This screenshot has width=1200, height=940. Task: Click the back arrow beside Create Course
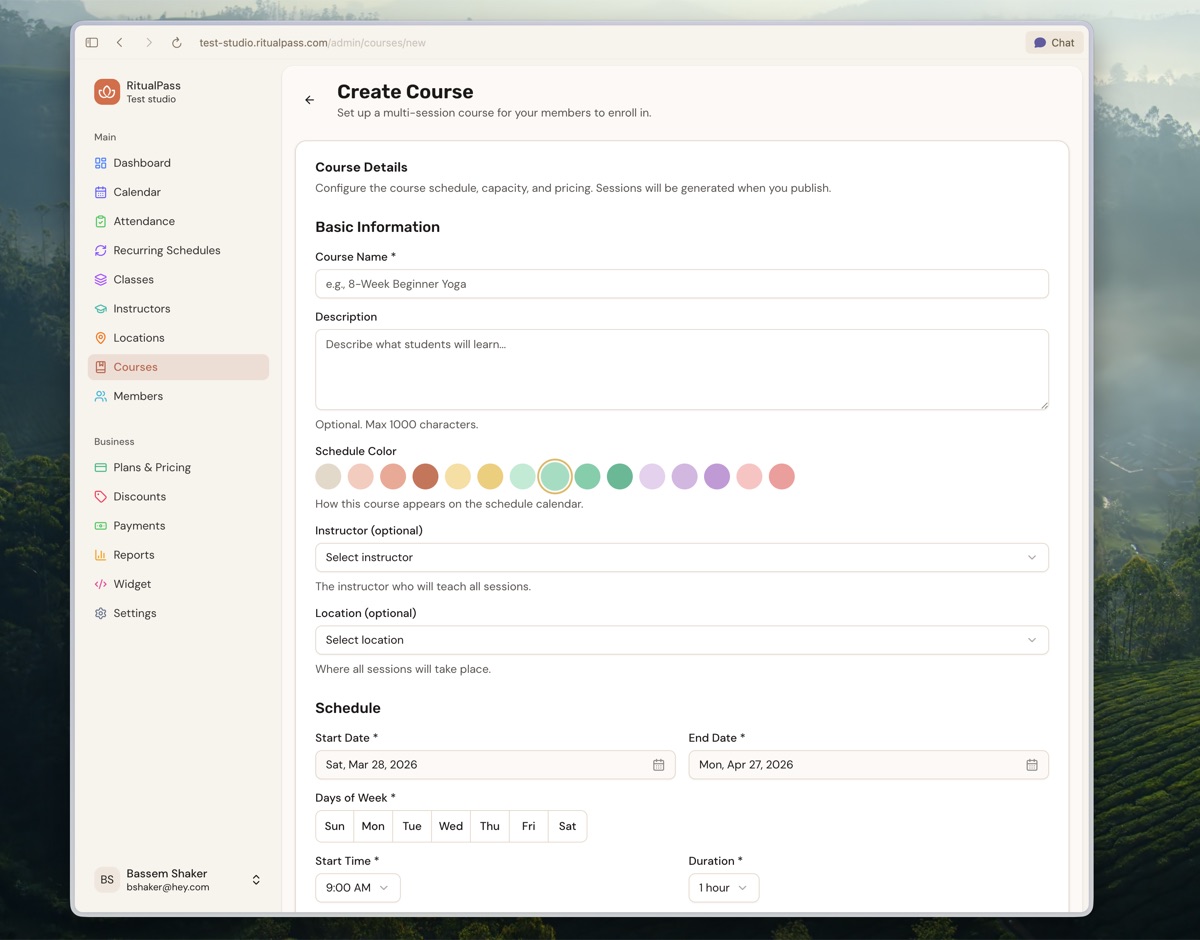pos(310,100)
